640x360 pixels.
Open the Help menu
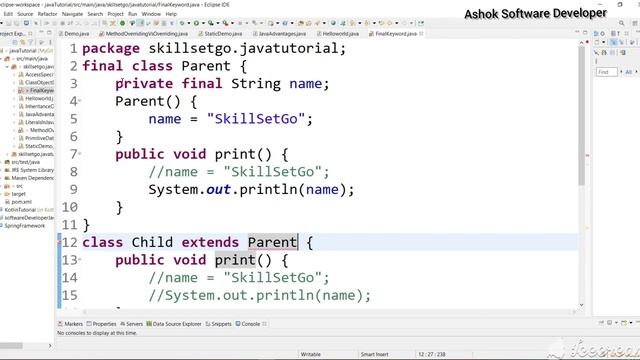[x=171, y=14]
